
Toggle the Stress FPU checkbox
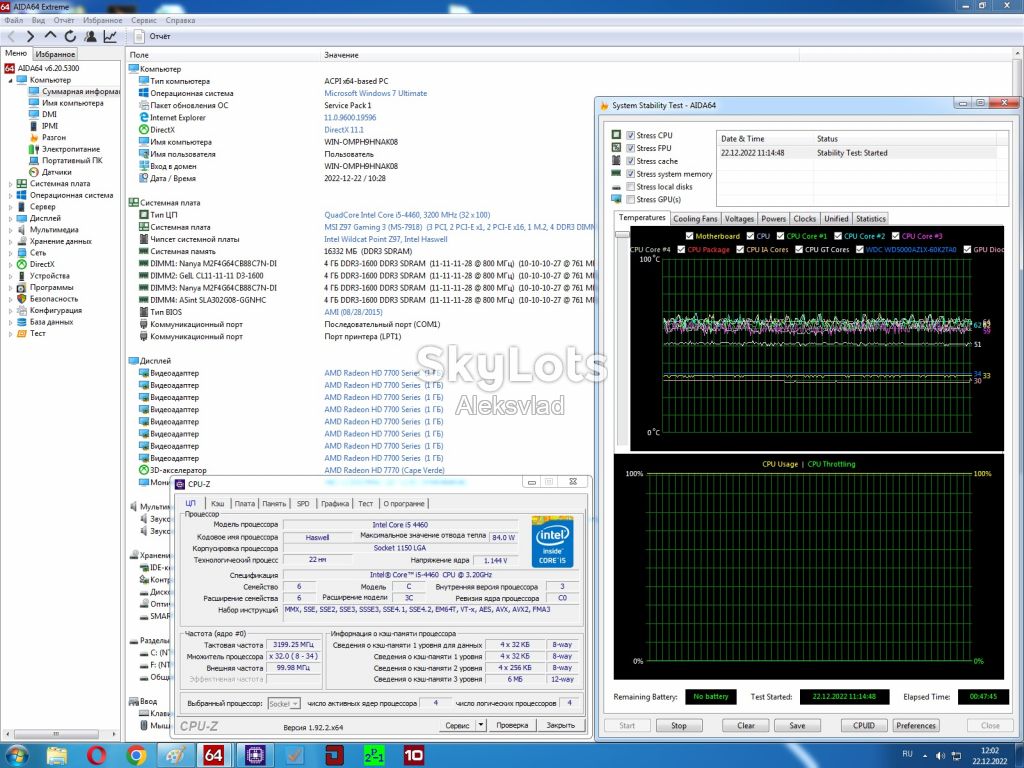click(x=630, y=148)
